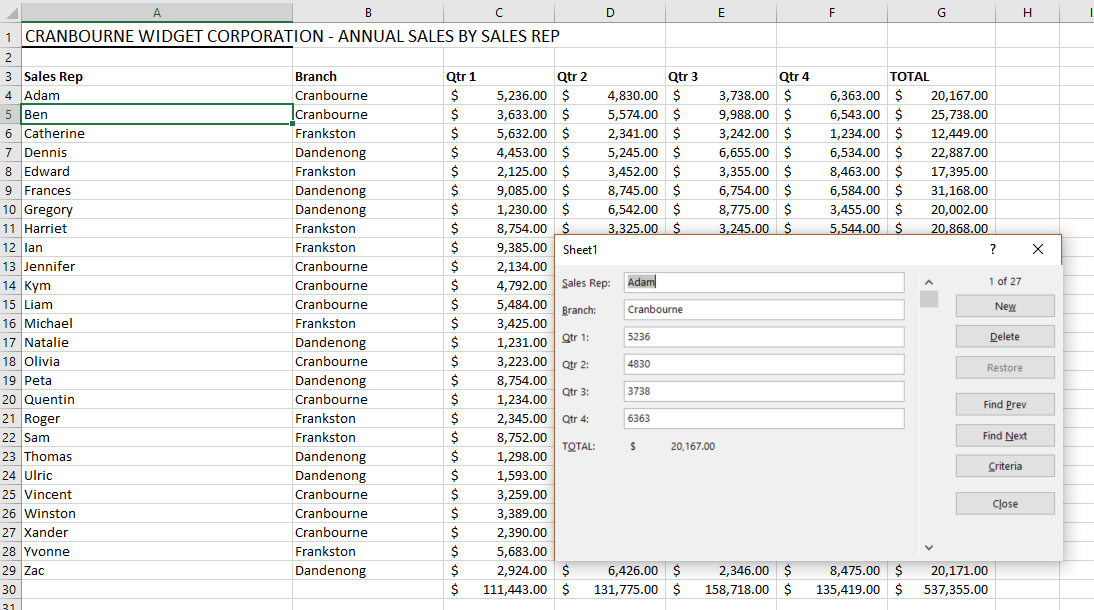Screen dimensions: 1094x610
Task: Click the dialog help question mark icon
Action: click(992, 249)
